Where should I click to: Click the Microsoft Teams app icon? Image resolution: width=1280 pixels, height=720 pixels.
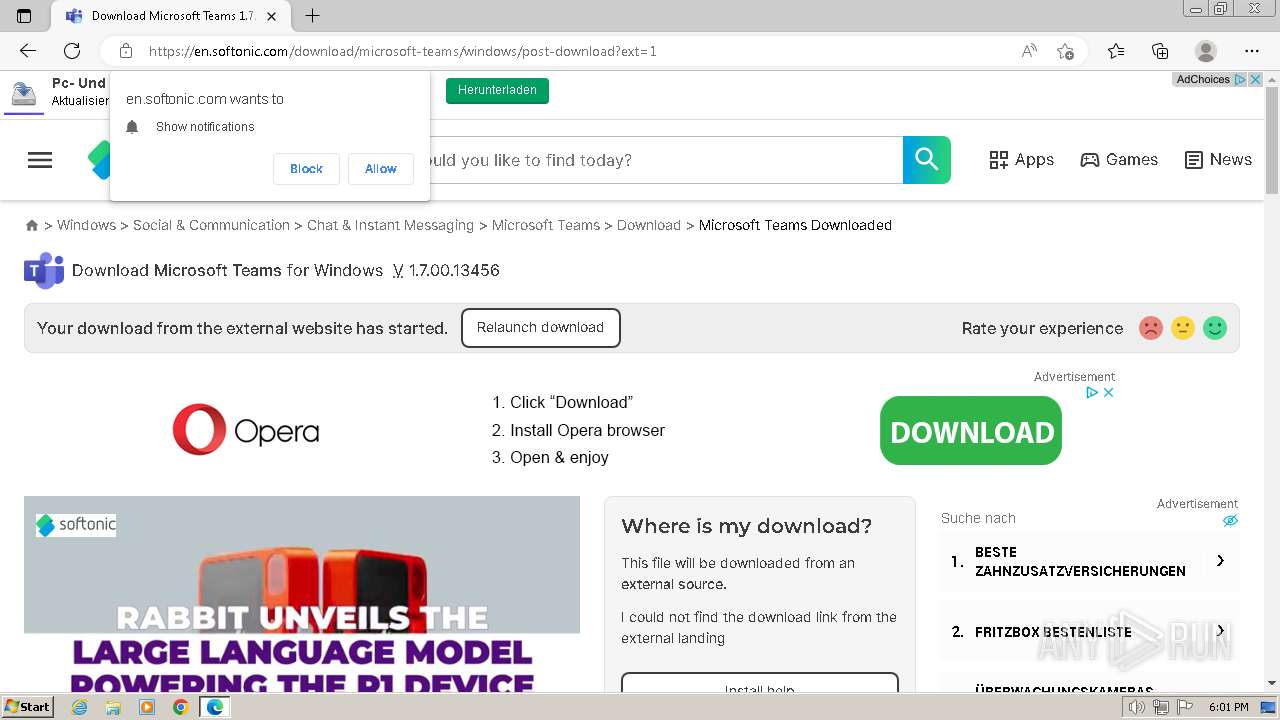[44, 271]
